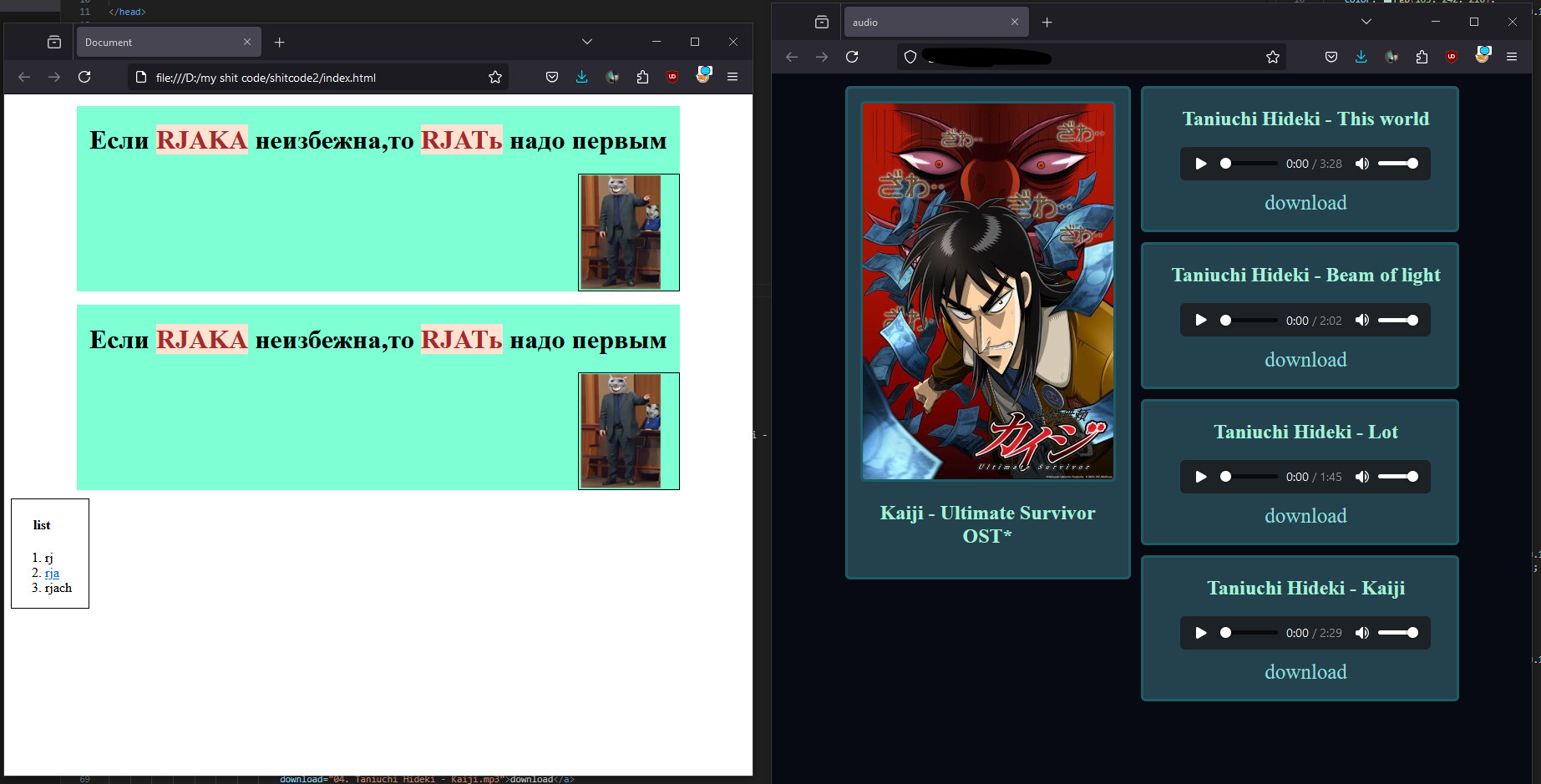The image size is (1541, 784).
Task: Open the hamburger menu in right browser
Action: (1512, 57)
